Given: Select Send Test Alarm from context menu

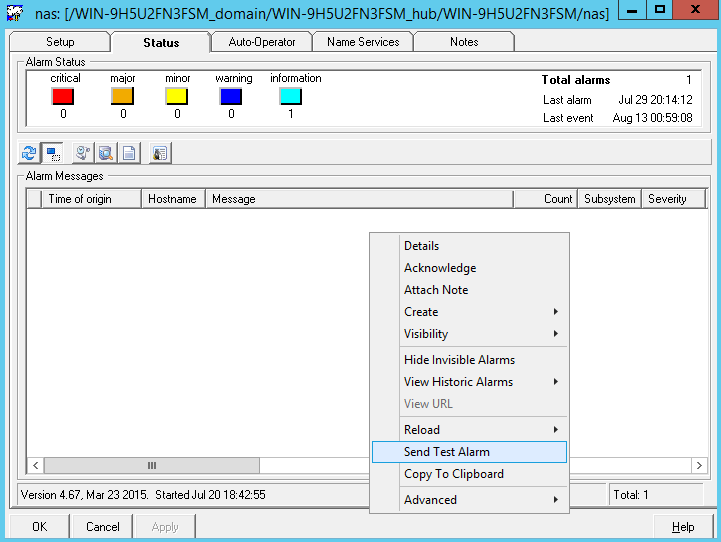Looking at the screenshot, I should pyautogui.click(x=447, y=452).
